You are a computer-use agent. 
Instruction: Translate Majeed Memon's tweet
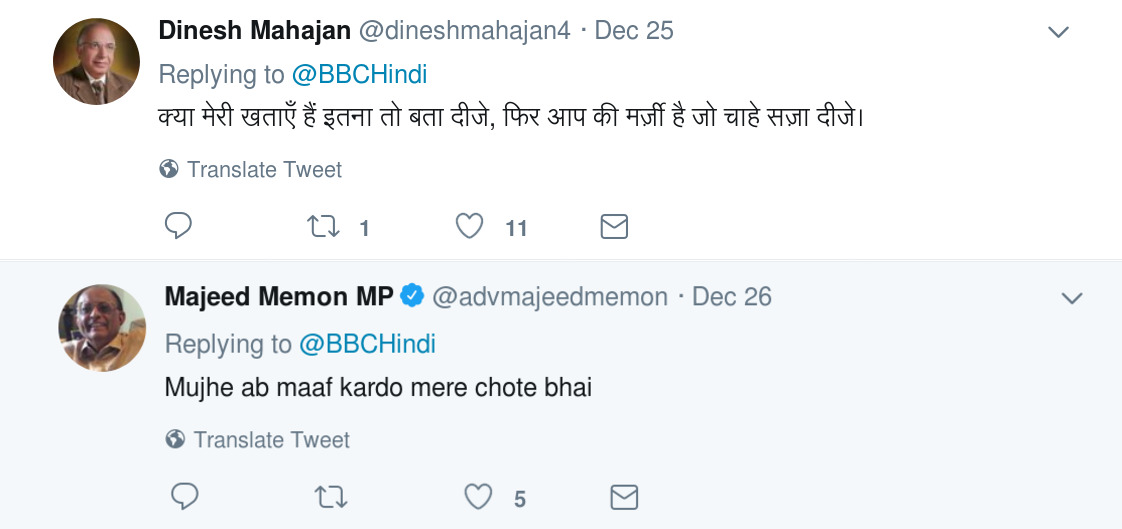tap(270, 440)
